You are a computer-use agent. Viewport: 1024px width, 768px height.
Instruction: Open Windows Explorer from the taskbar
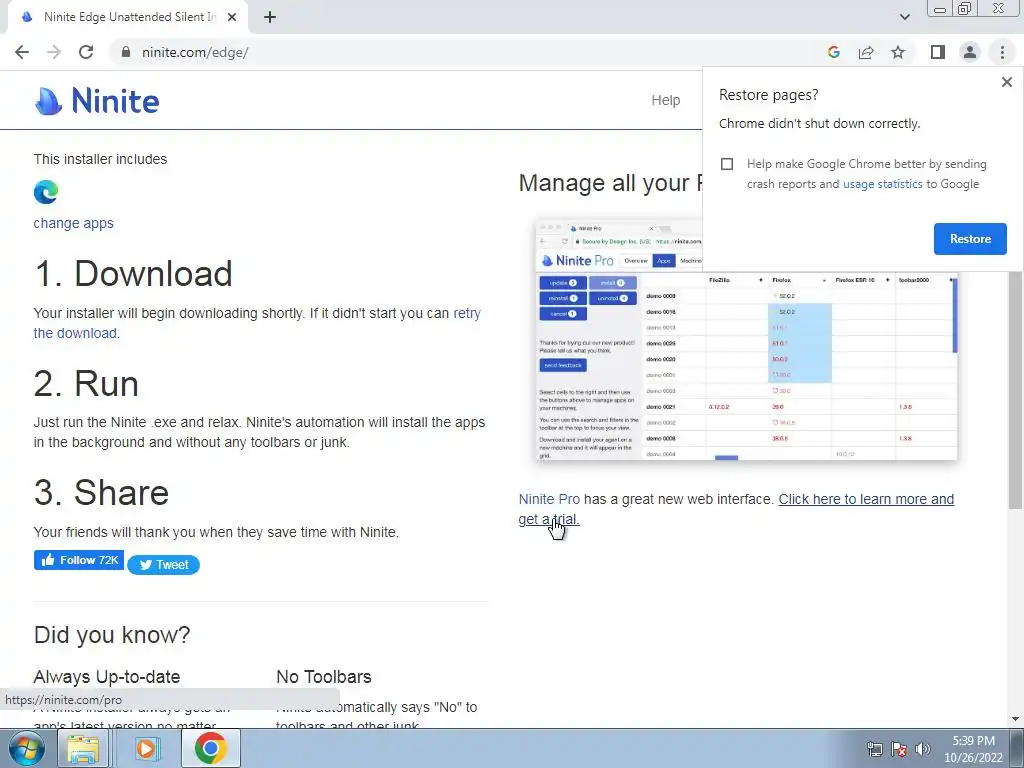[83, 748]
